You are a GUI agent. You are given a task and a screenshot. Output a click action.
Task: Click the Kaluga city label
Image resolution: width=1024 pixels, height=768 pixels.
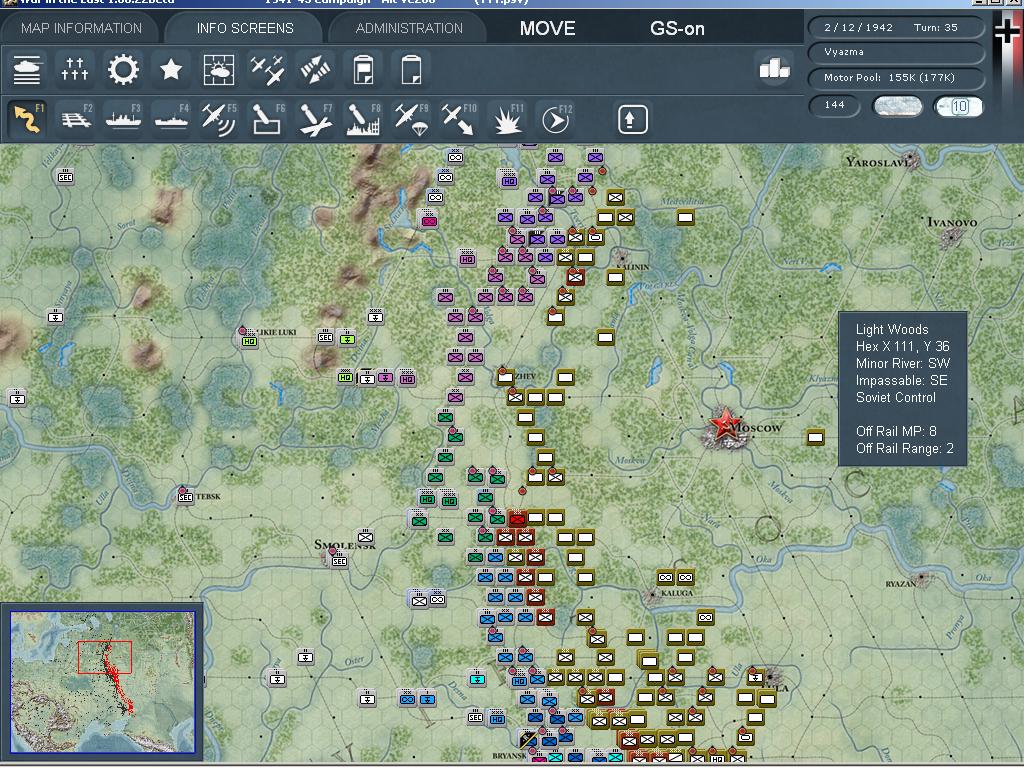point(677,593)
